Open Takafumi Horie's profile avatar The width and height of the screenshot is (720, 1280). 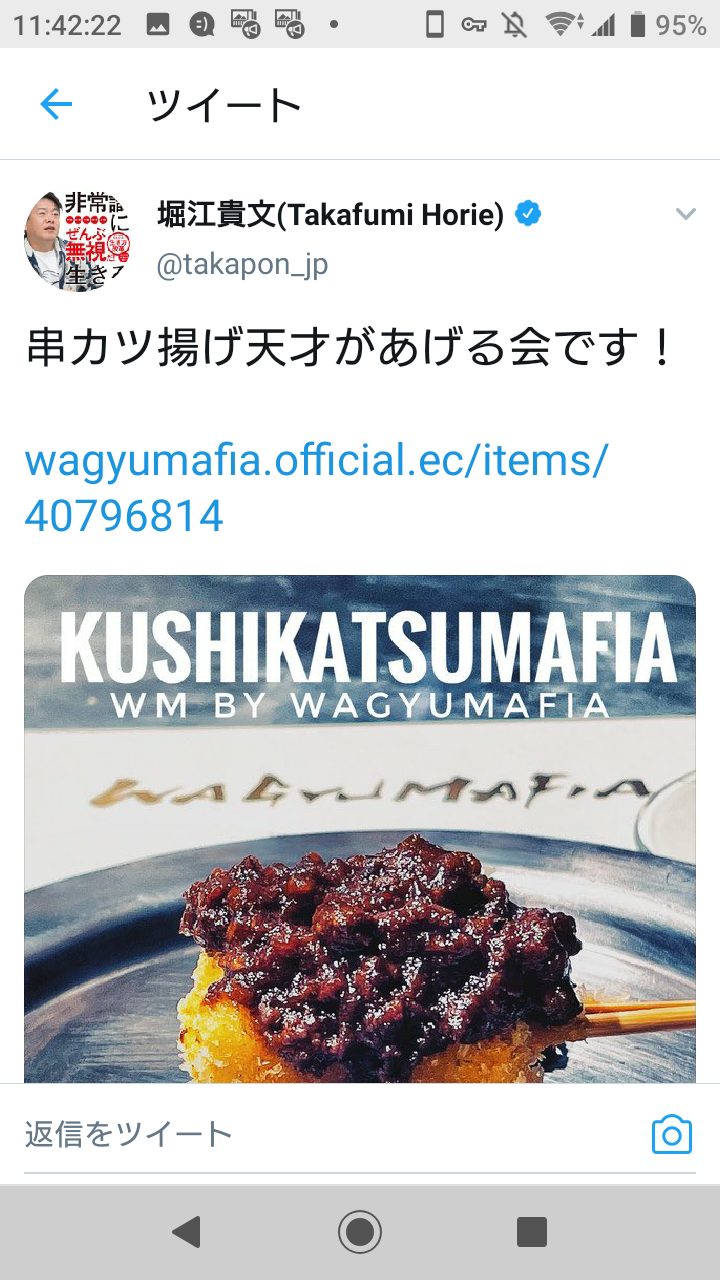78,240
